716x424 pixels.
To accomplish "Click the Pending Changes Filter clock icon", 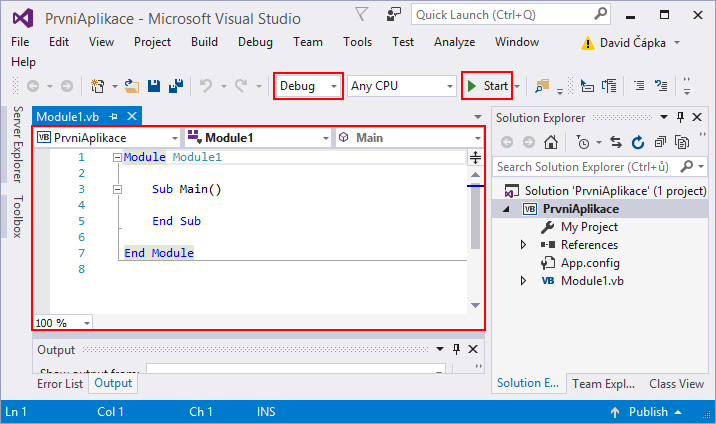I will click(x=583, y=142).
